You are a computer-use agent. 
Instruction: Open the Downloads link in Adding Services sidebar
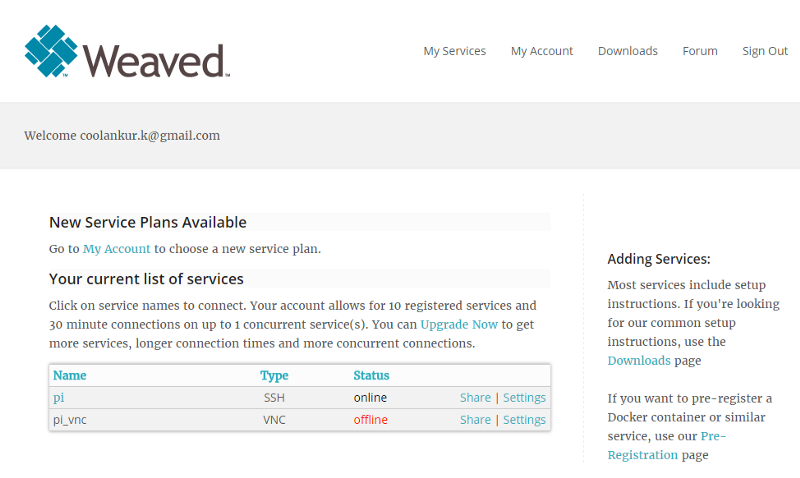coord(639,361)
